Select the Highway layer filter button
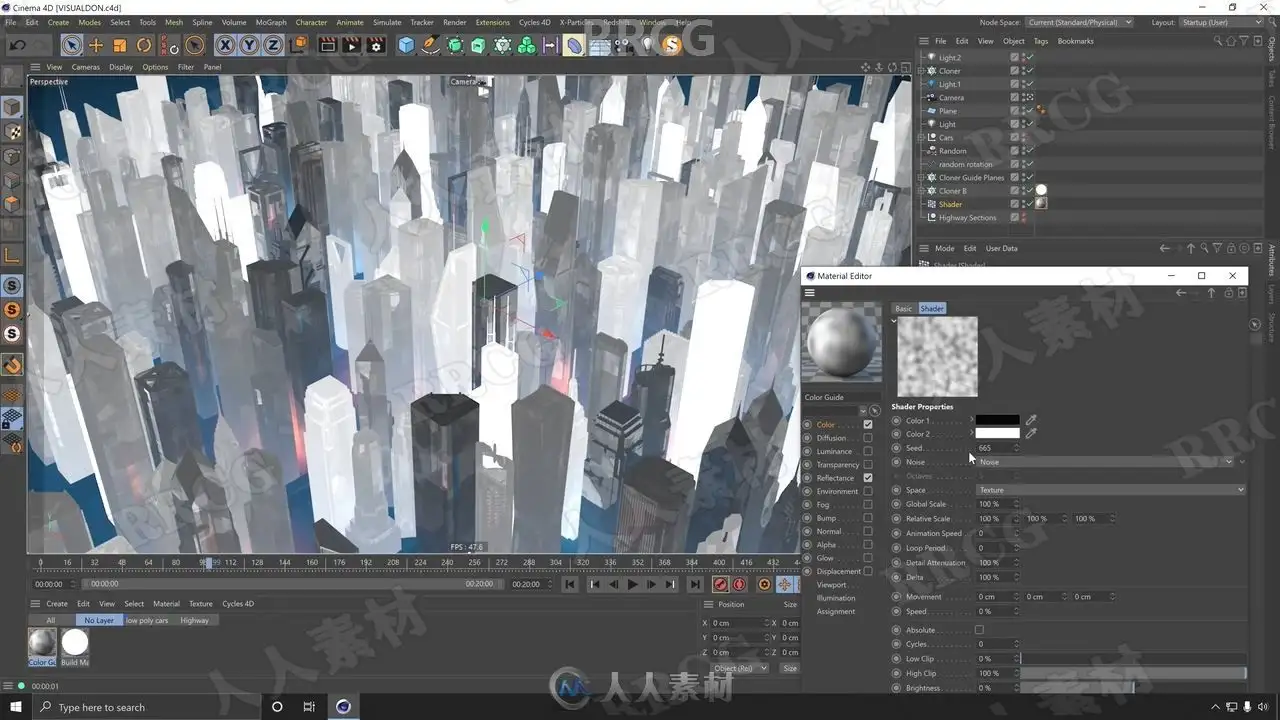The height and width of the screenshot is (720, 1280). [194, 620]
